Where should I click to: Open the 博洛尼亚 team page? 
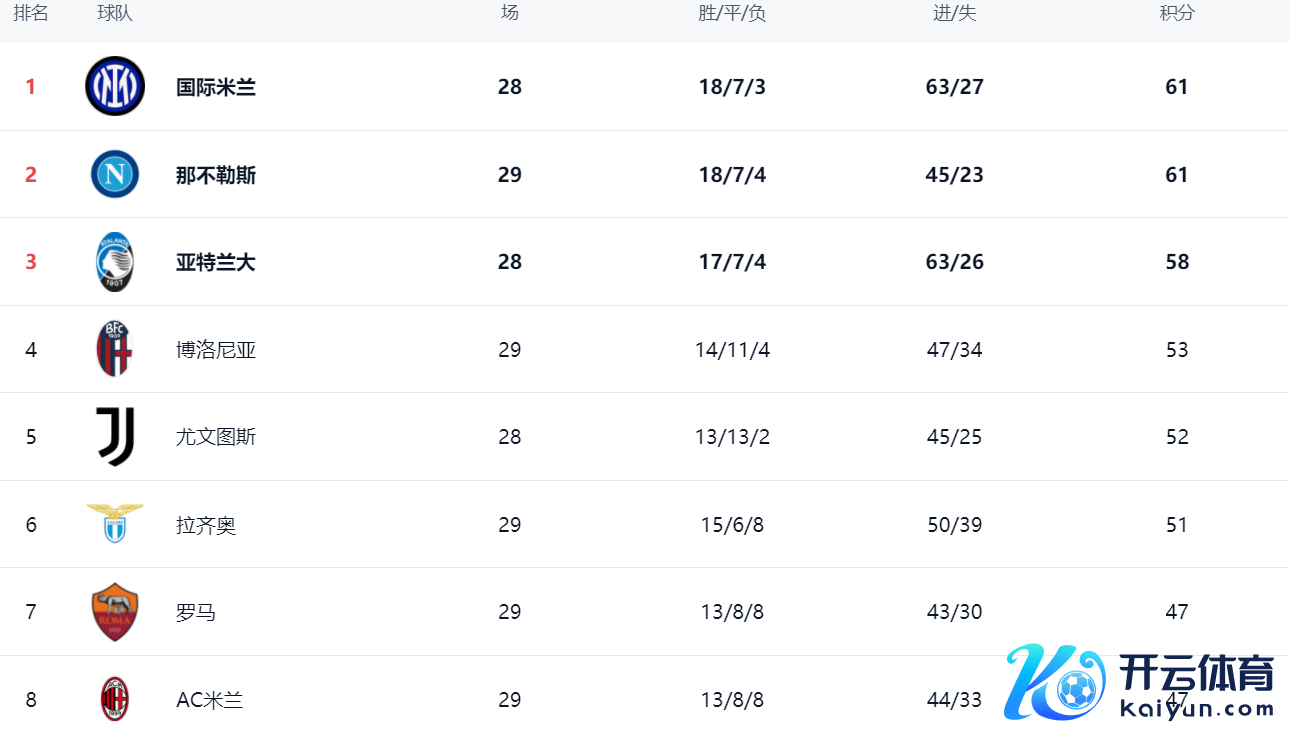tap(216, 350)
